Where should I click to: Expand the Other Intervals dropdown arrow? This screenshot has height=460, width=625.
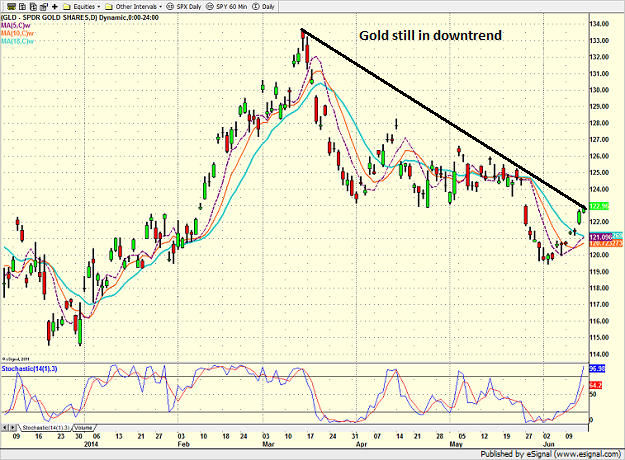click(x=160, y=7)
